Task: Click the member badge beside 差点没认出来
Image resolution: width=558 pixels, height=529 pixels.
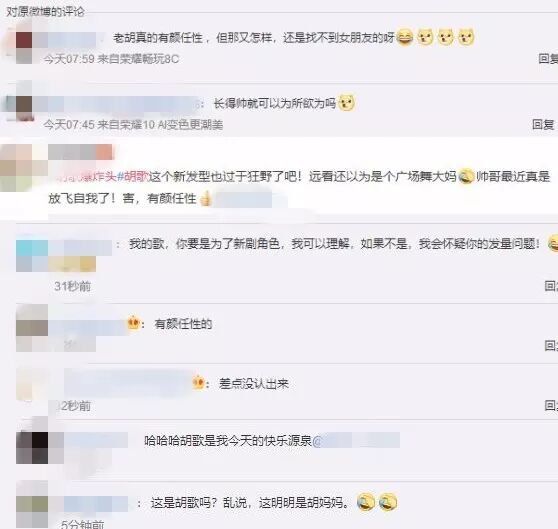Action: 198,383
